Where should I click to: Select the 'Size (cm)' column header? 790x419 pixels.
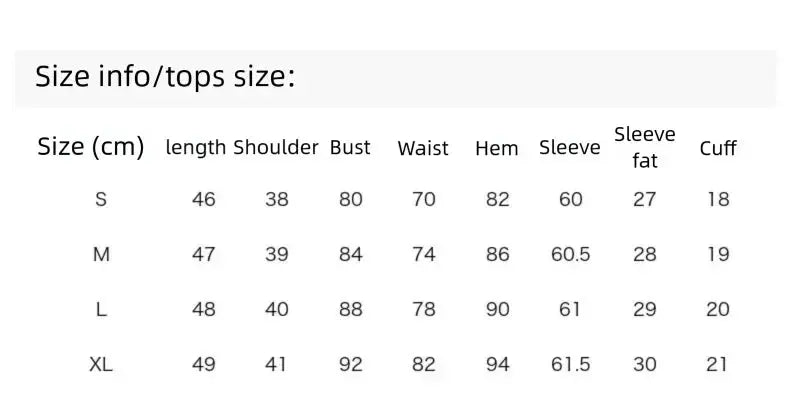[91, 147]
